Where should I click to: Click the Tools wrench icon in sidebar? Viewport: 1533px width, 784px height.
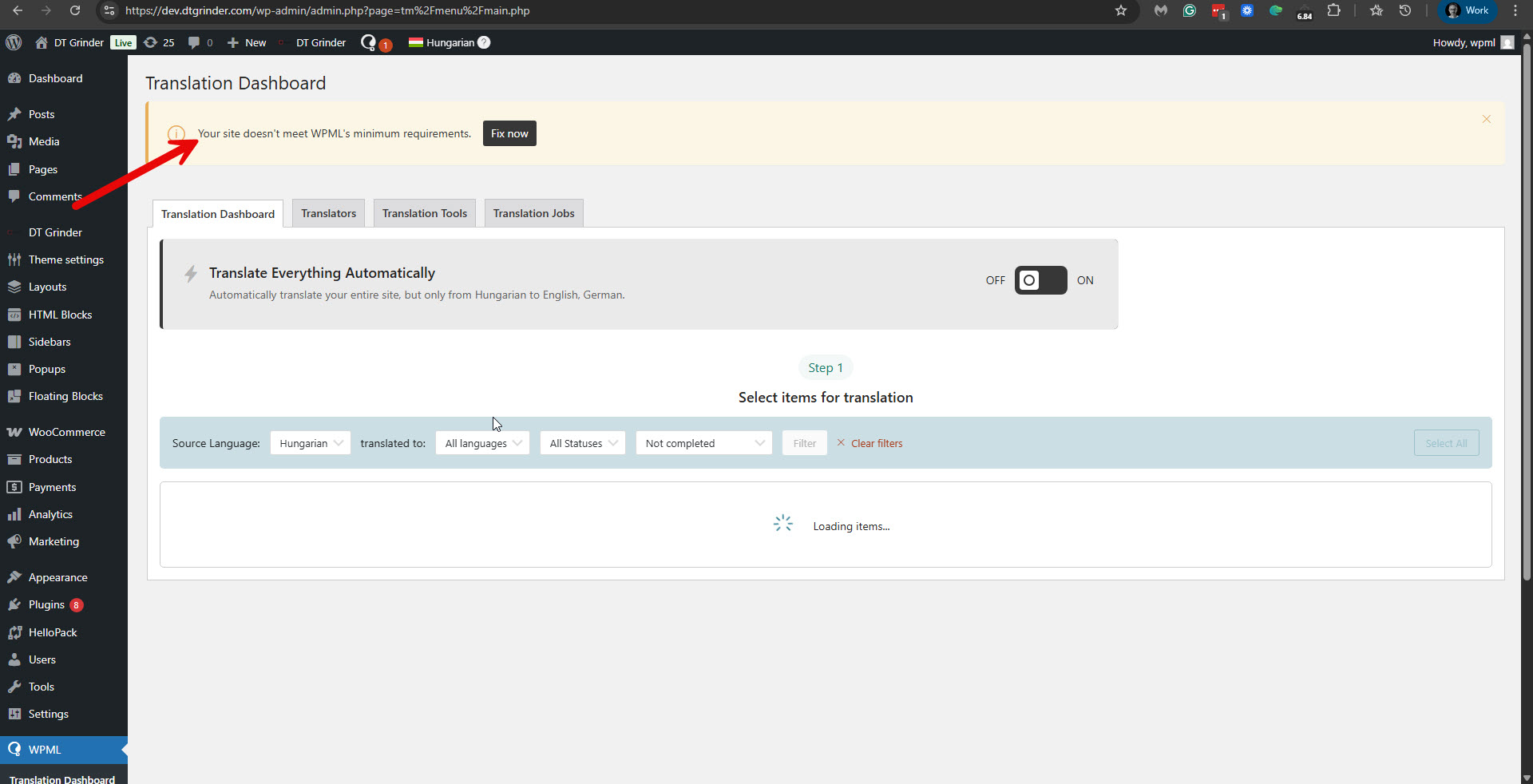(14, 687)
